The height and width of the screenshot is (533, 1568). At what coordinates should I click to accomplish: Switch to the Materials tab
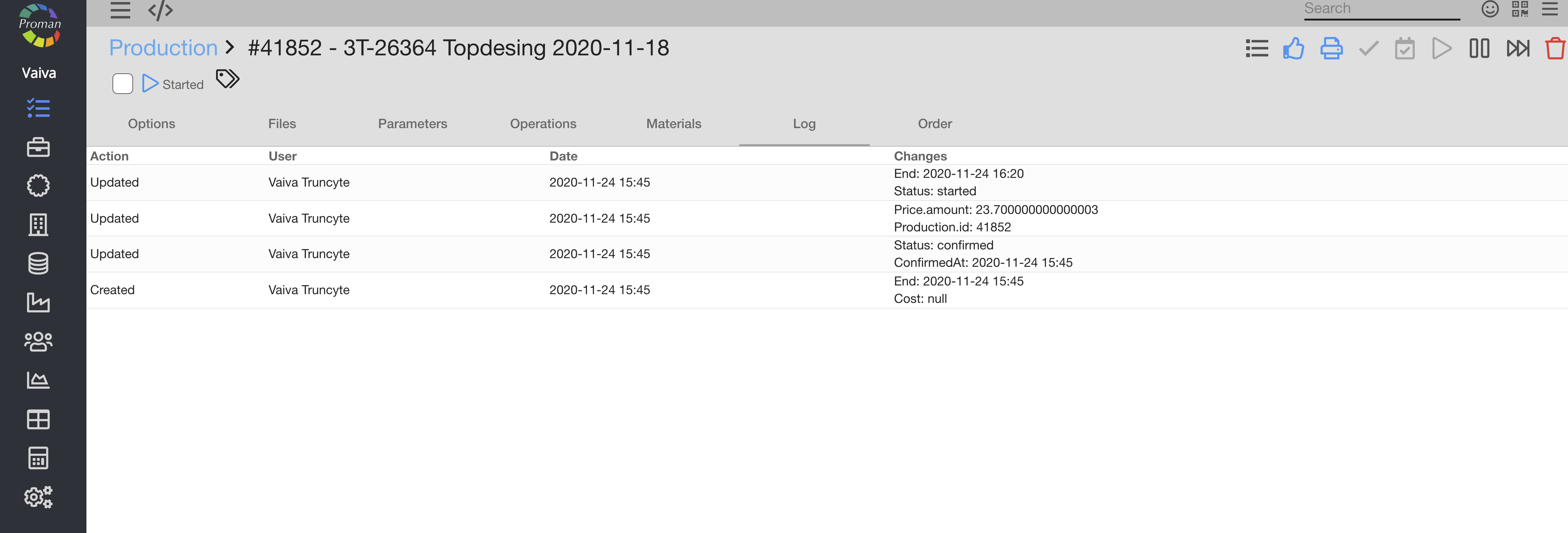coord(673,124)
